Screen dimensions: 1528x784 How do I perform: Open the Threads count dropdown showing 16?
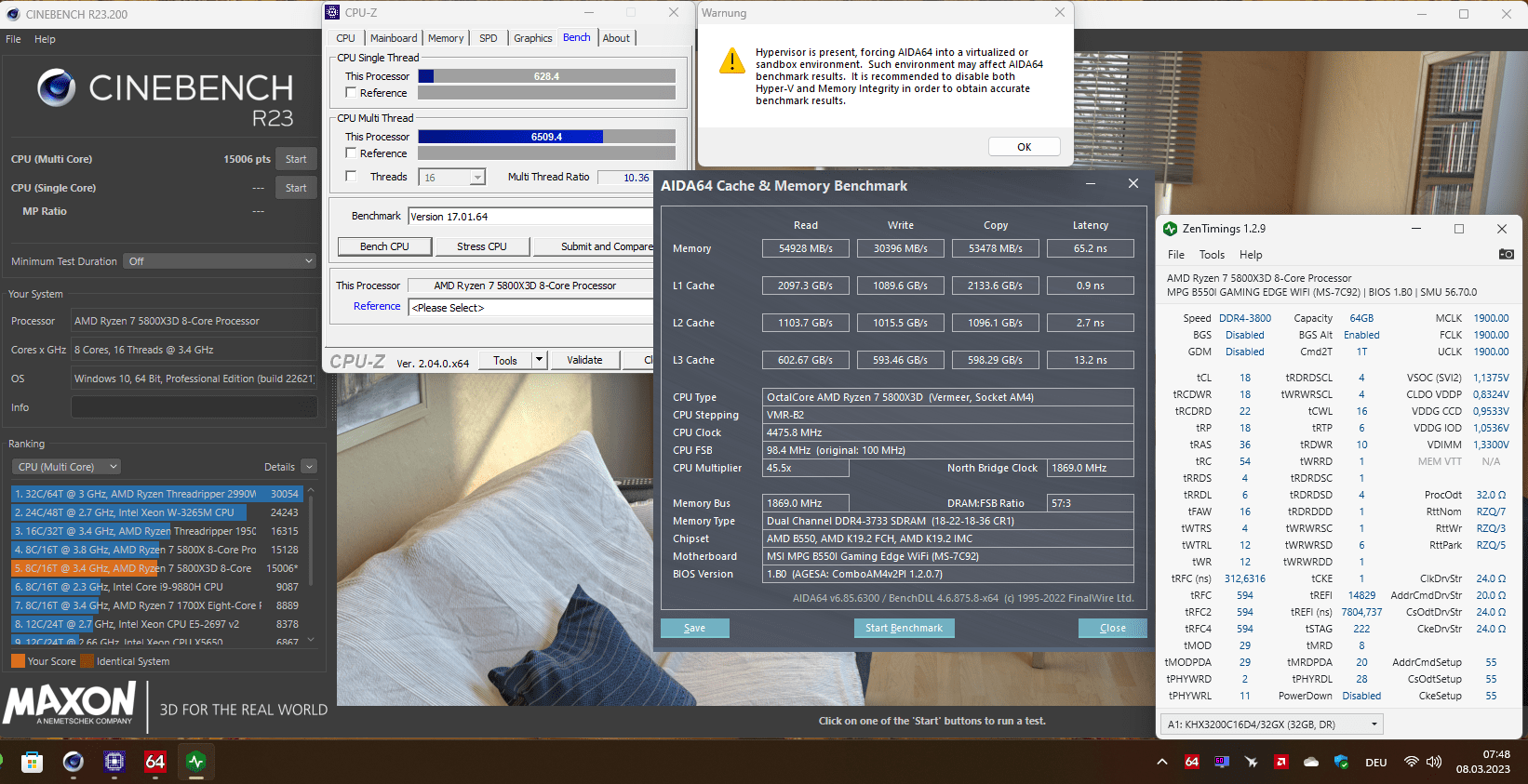(x=453, y=177)
